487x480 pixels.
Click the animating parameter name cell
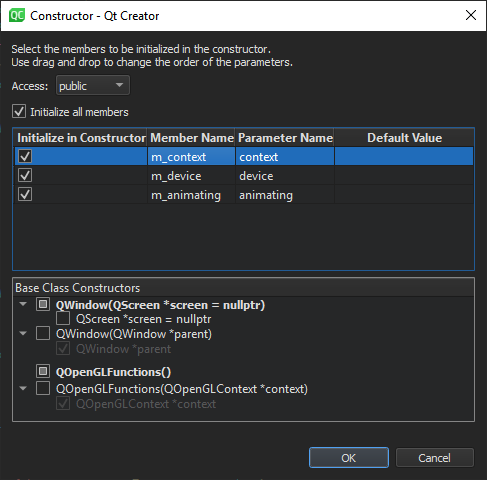click(285, 195)
